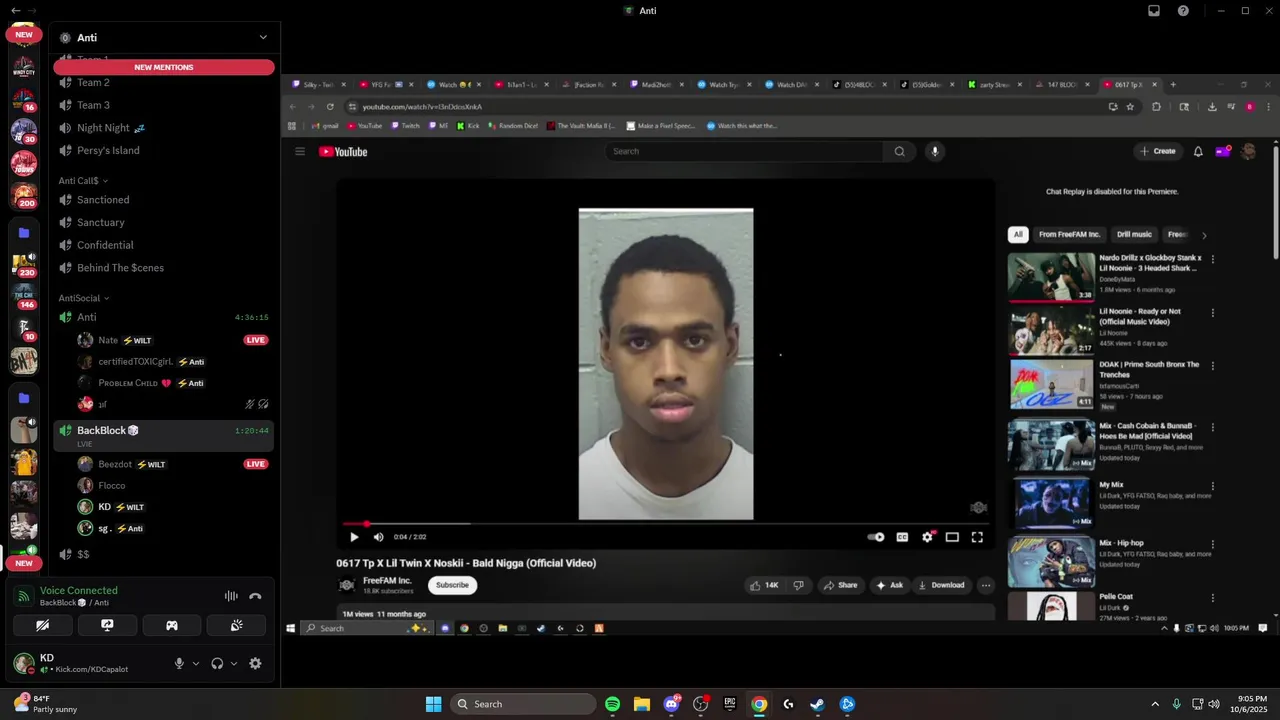Click the Share Your Screen button

tap(107, 625)
